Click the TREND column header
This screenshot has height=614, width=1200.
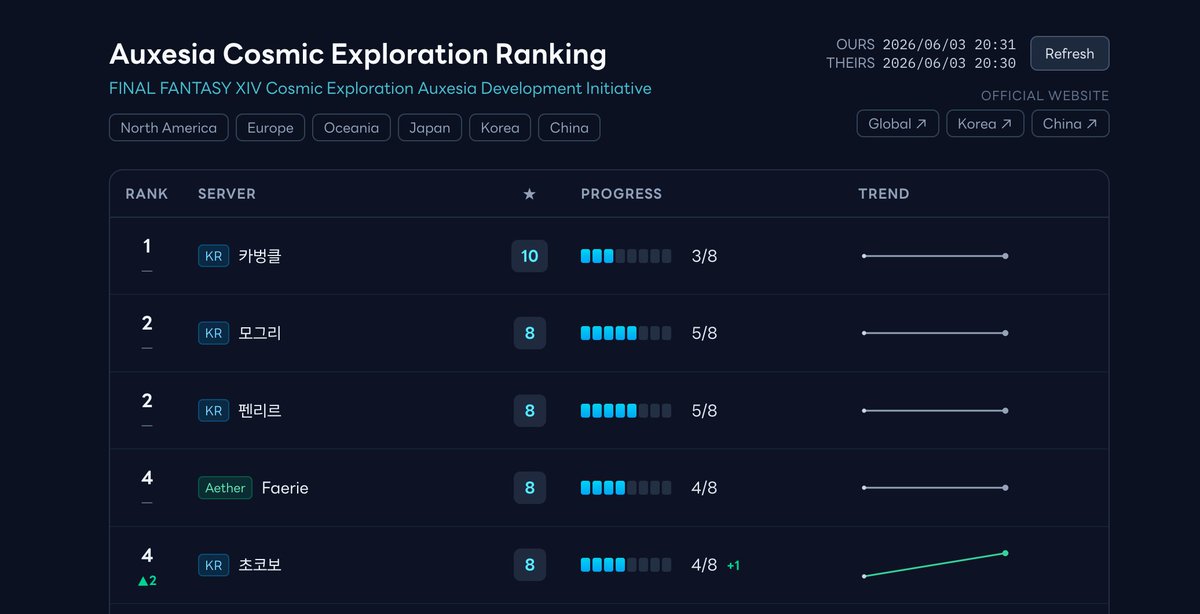click(884, 194)
